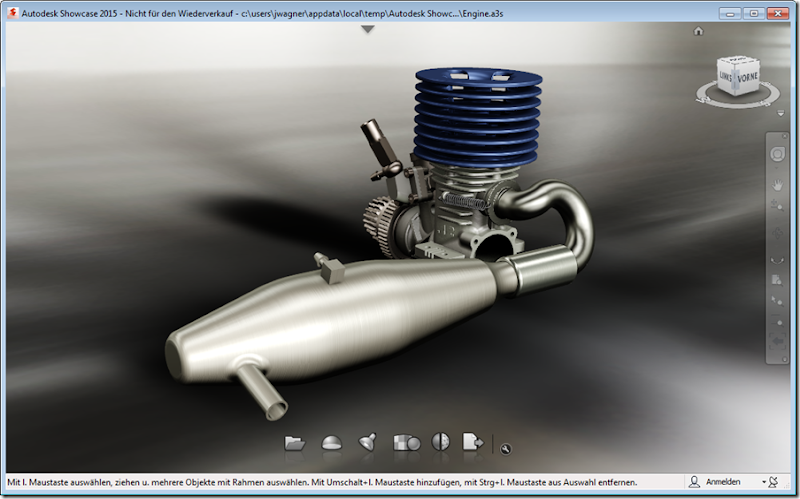Open the file folder icon in bottom toolbar
The height and width of the screenshot is (499, 800).
click(x=294, y=443)
